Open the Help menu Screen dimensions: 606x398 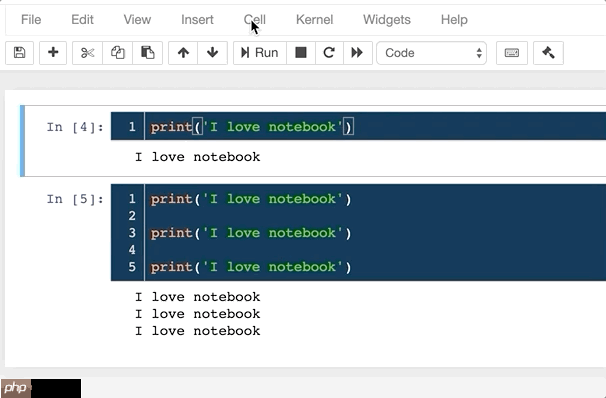pos(454,19)
